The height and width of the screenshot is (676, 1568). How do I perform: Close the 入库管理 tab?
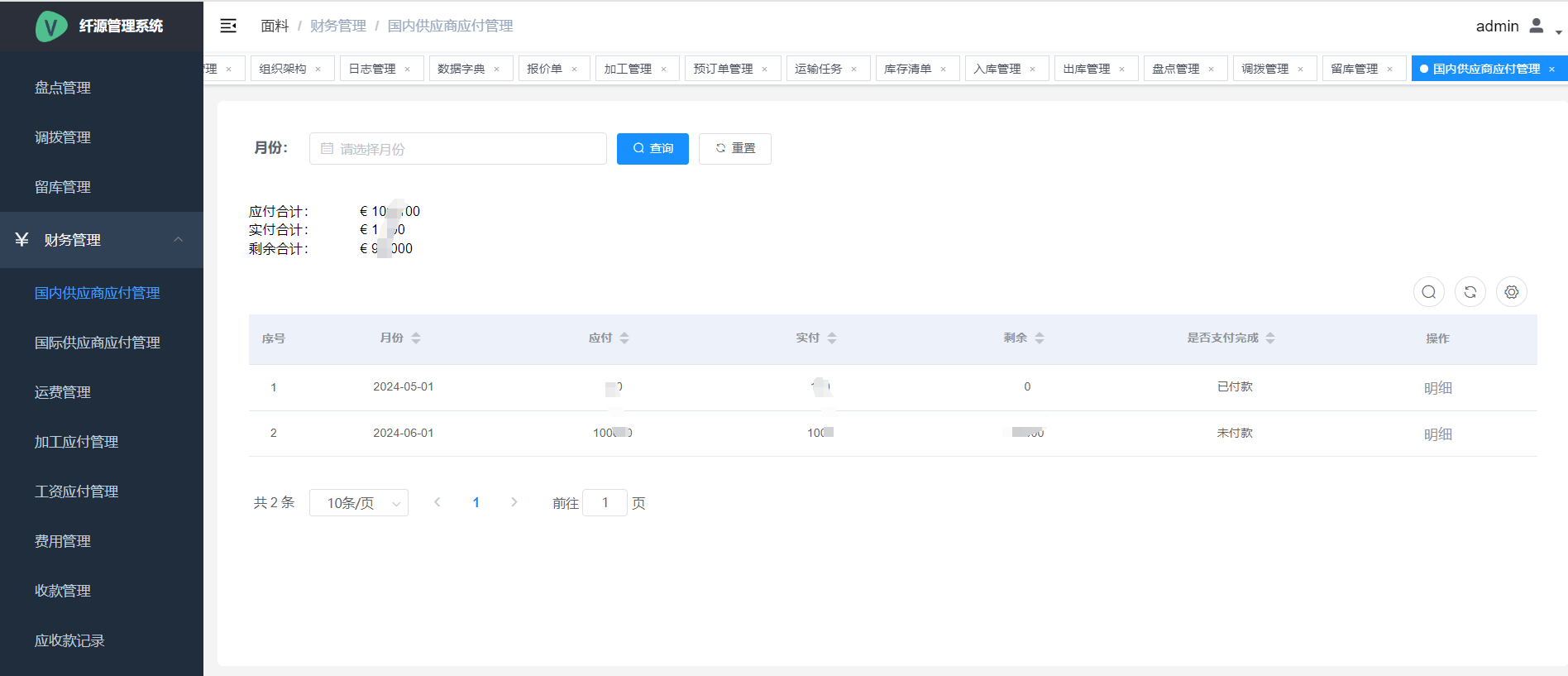[x=1033, y=70]
